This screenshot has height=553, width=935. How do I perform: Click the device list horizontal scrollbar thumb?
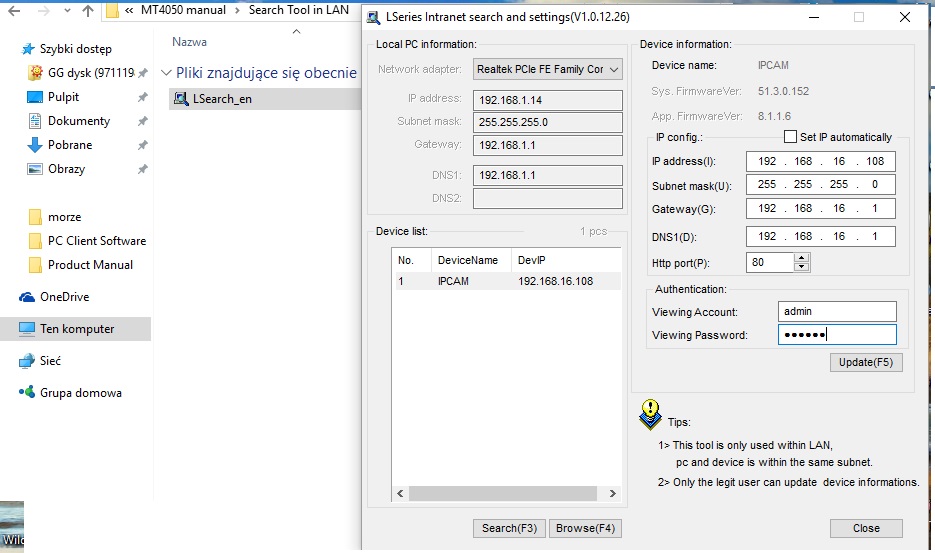503,493
